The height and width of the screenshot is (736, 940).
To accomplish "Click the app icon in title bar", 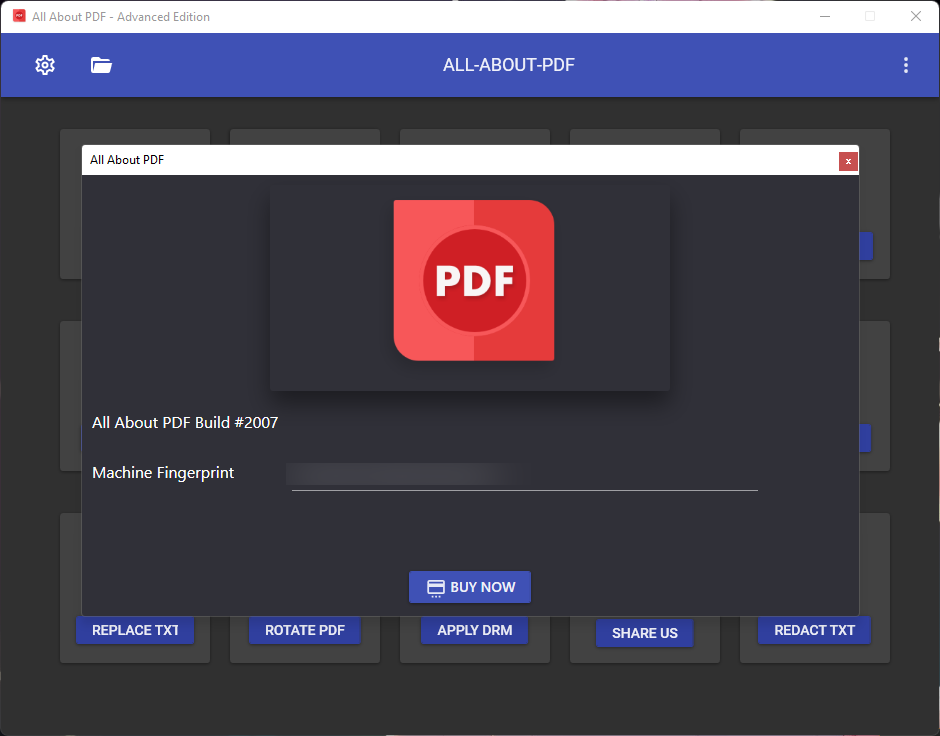I will coord(19,16).
